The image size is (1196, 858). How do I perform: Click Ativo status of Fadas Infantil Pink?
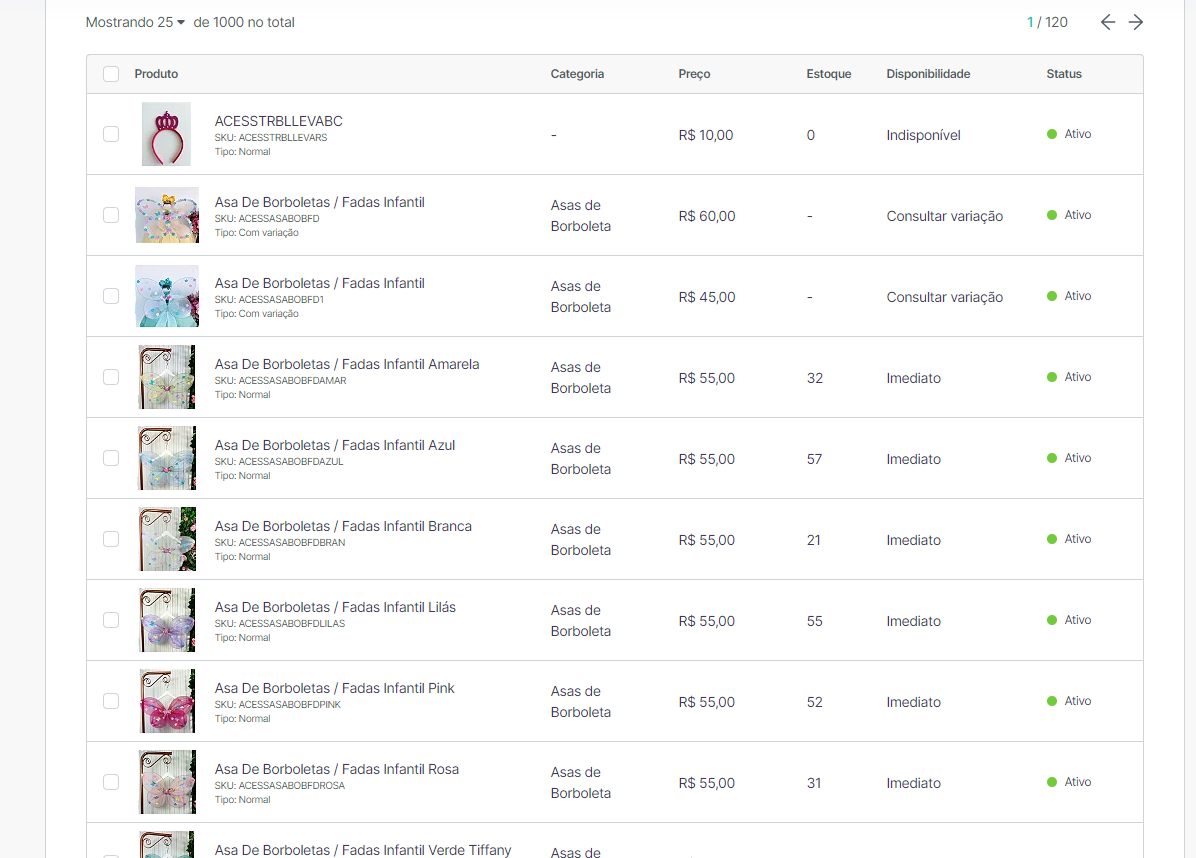[1069, 701]
